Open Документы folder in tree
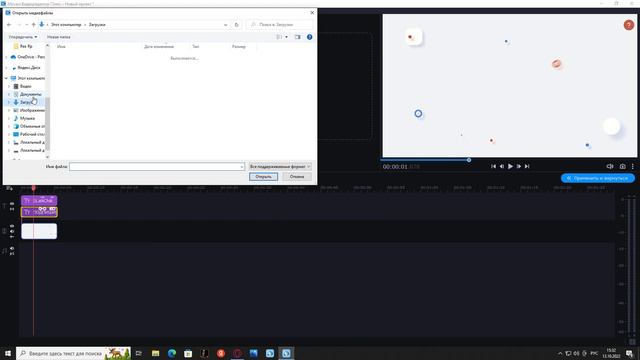 30,94
